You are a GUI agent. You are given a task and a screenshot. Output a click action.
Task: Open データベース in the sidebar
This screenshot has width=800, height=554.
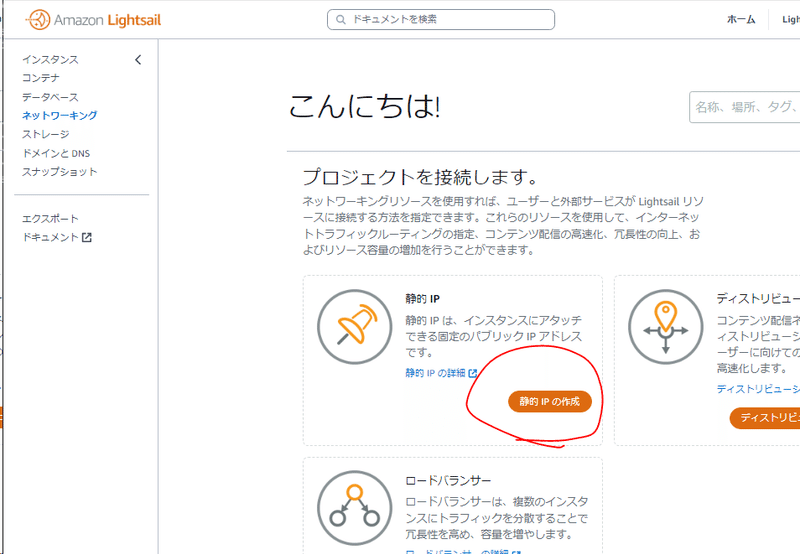[50, 97]
